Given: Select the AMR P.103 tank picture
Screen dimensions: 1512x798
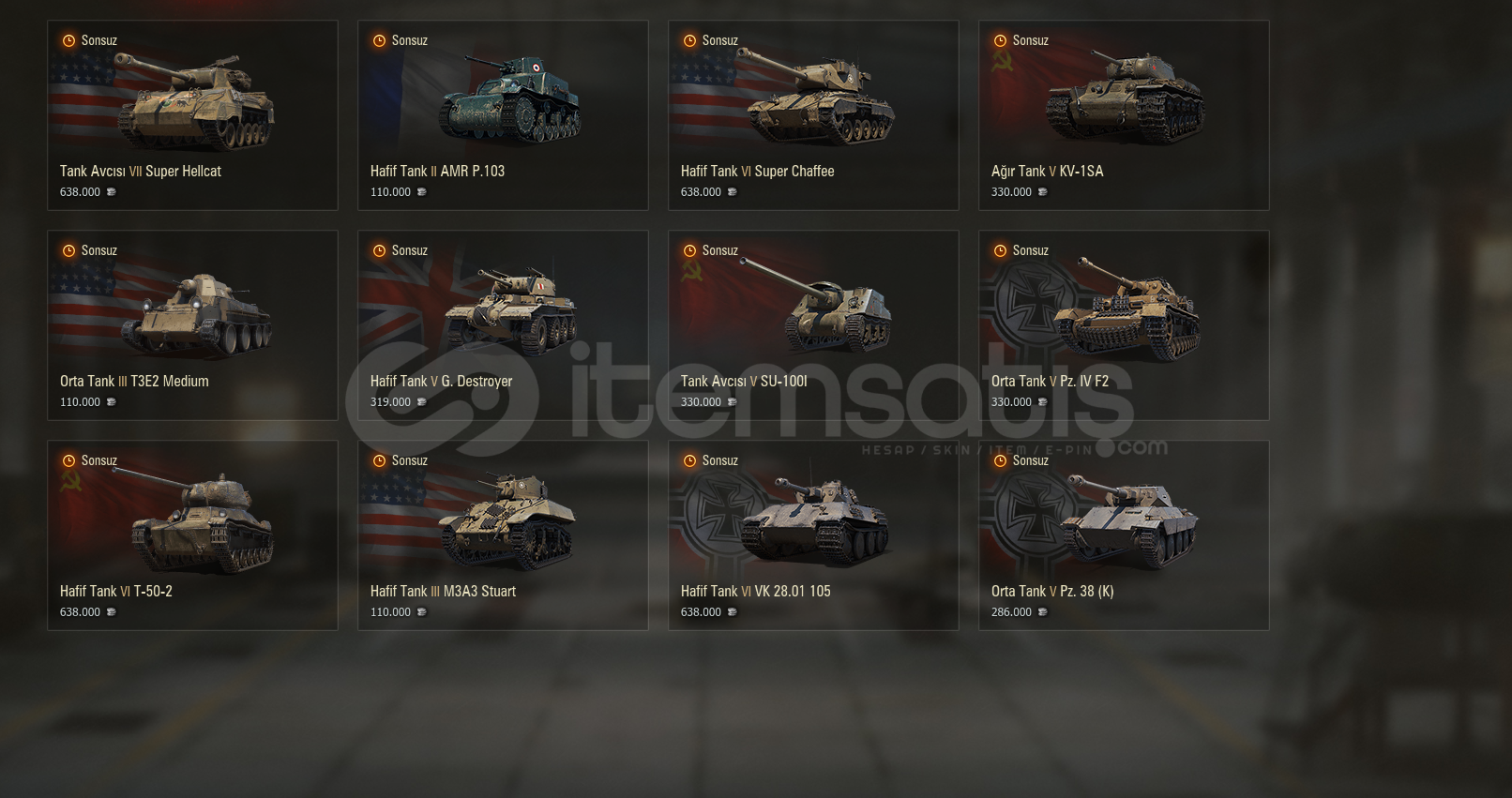Looking at the screenshot, I should 511,99.
